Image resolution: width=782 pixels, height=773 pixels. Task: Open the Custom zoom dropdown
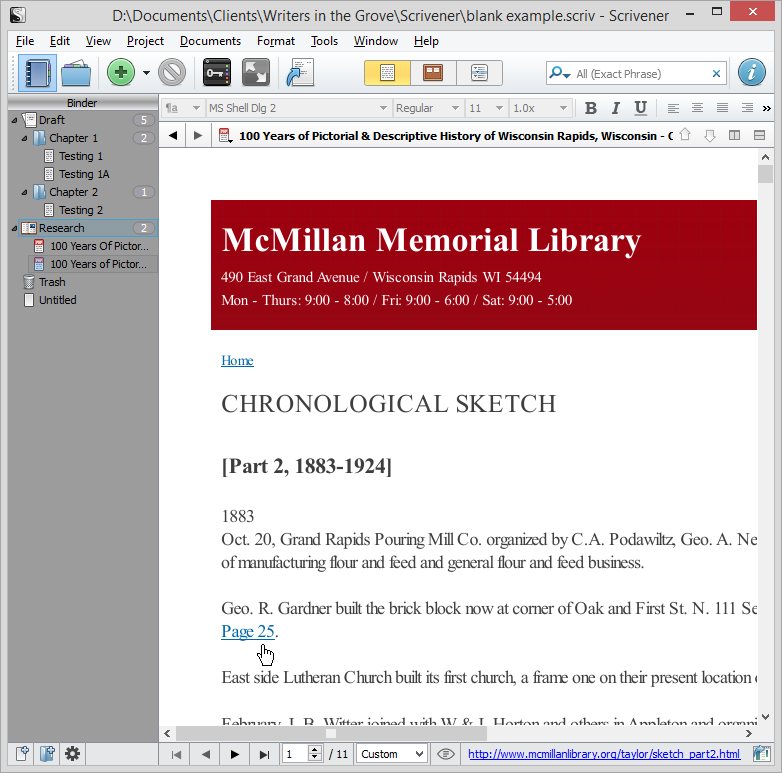coord(392,754)
